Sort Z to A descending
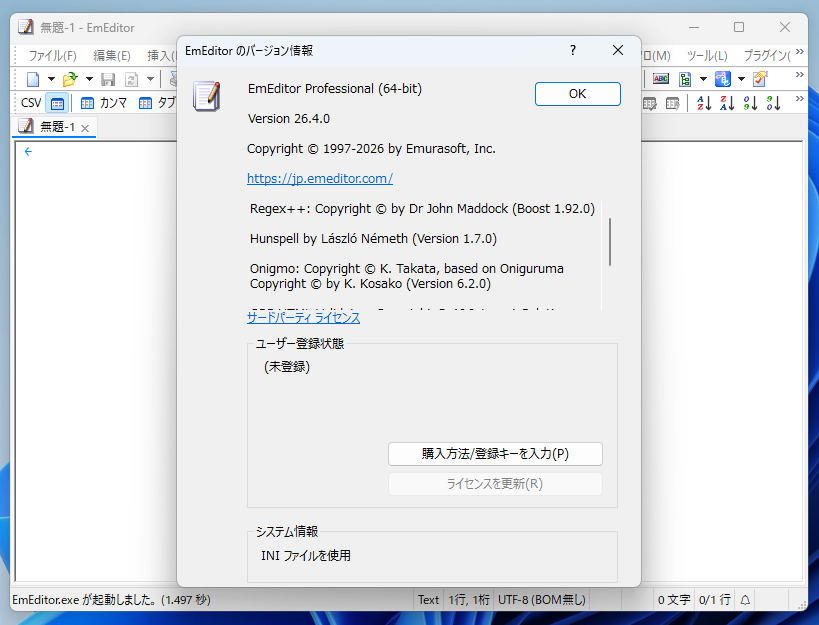819x625 pixels. tap(727, 103)
